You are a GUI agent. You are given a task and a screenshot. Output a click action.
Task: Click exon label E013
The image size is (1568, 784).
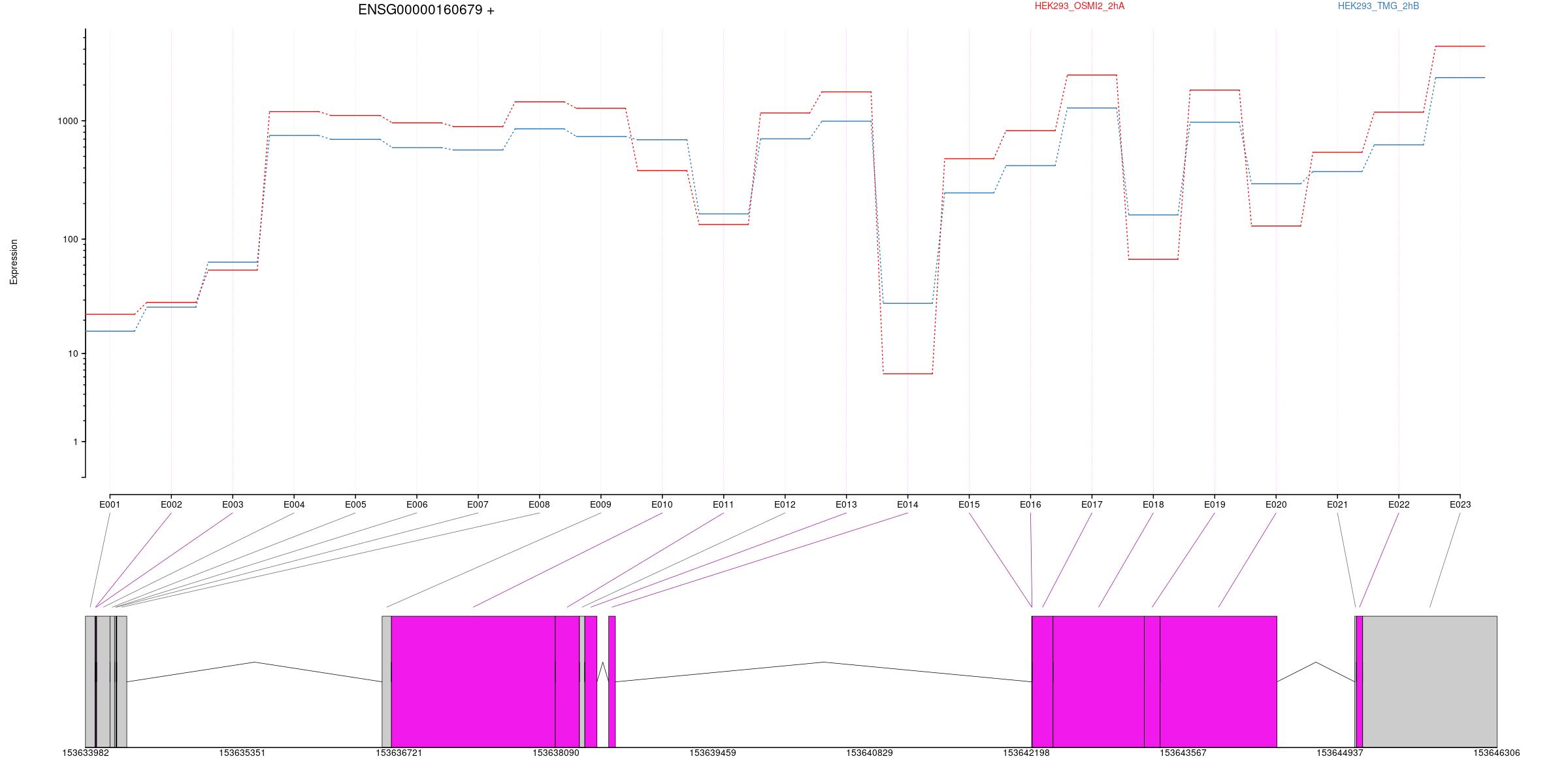[x=846, y=504]
